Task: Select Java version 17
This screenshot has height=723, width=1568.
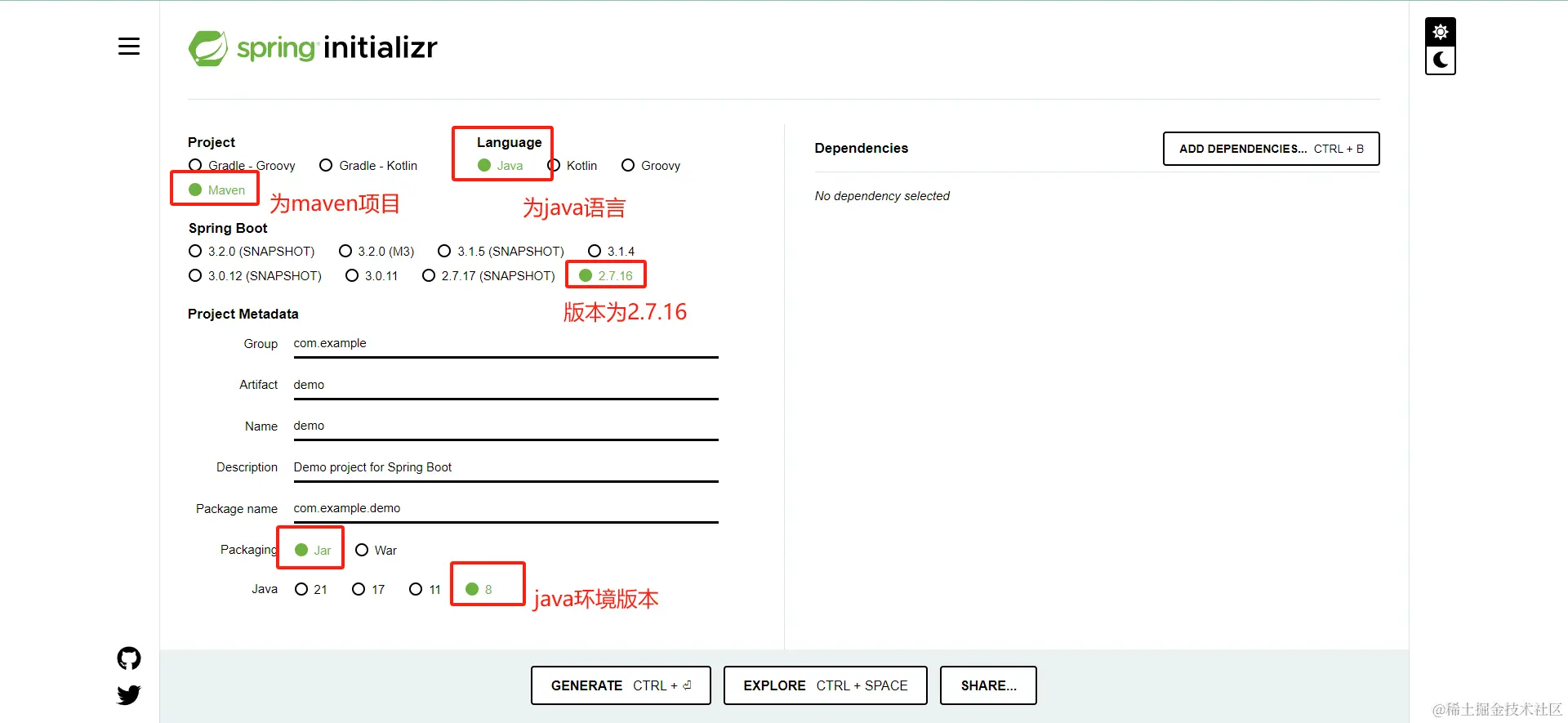Action: pyautogui.click(x=368, y=590)
